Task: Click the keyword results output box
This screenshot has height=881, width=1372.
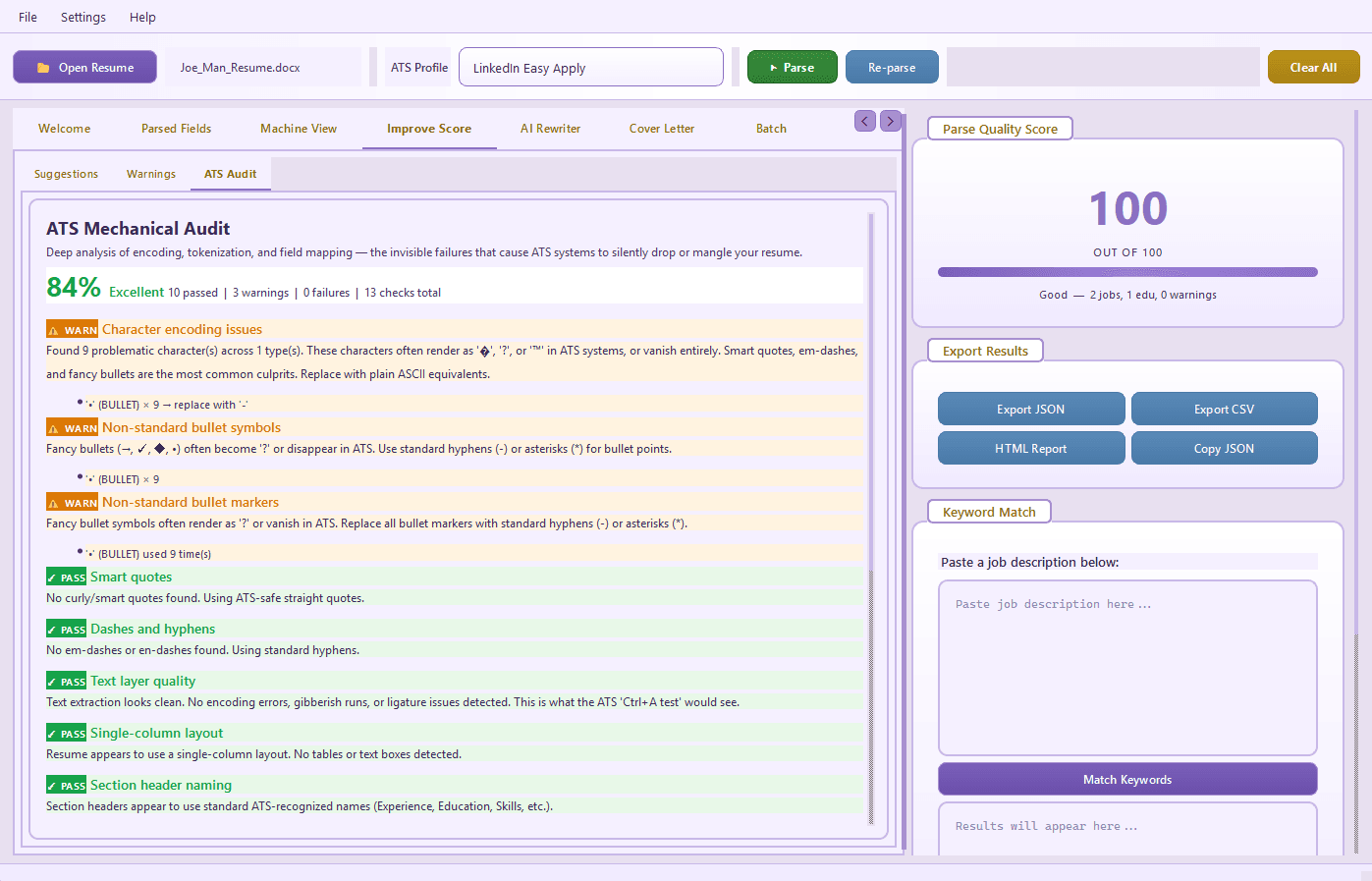Action: pyautogui.click(x=1127, y=829)
